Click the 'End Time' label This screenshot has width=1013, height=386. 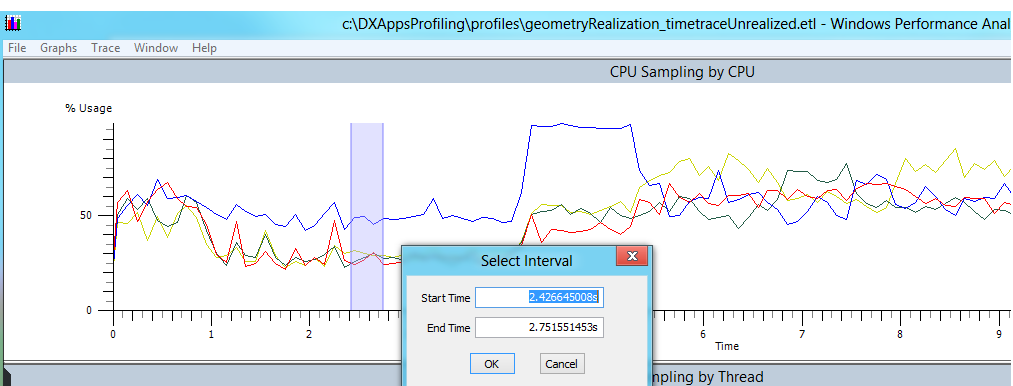pos(448,328)
